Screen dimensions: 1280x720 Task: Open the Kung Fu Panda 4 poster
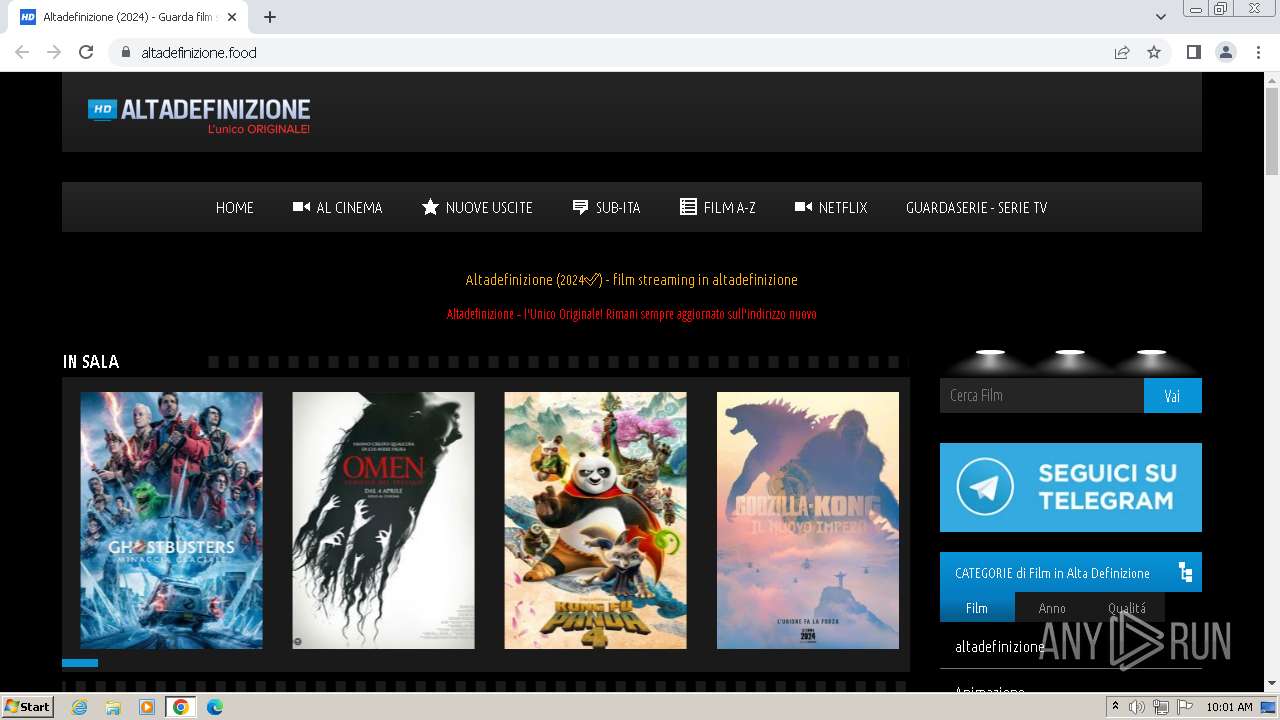pyautogui.click(x=595, y=520)
